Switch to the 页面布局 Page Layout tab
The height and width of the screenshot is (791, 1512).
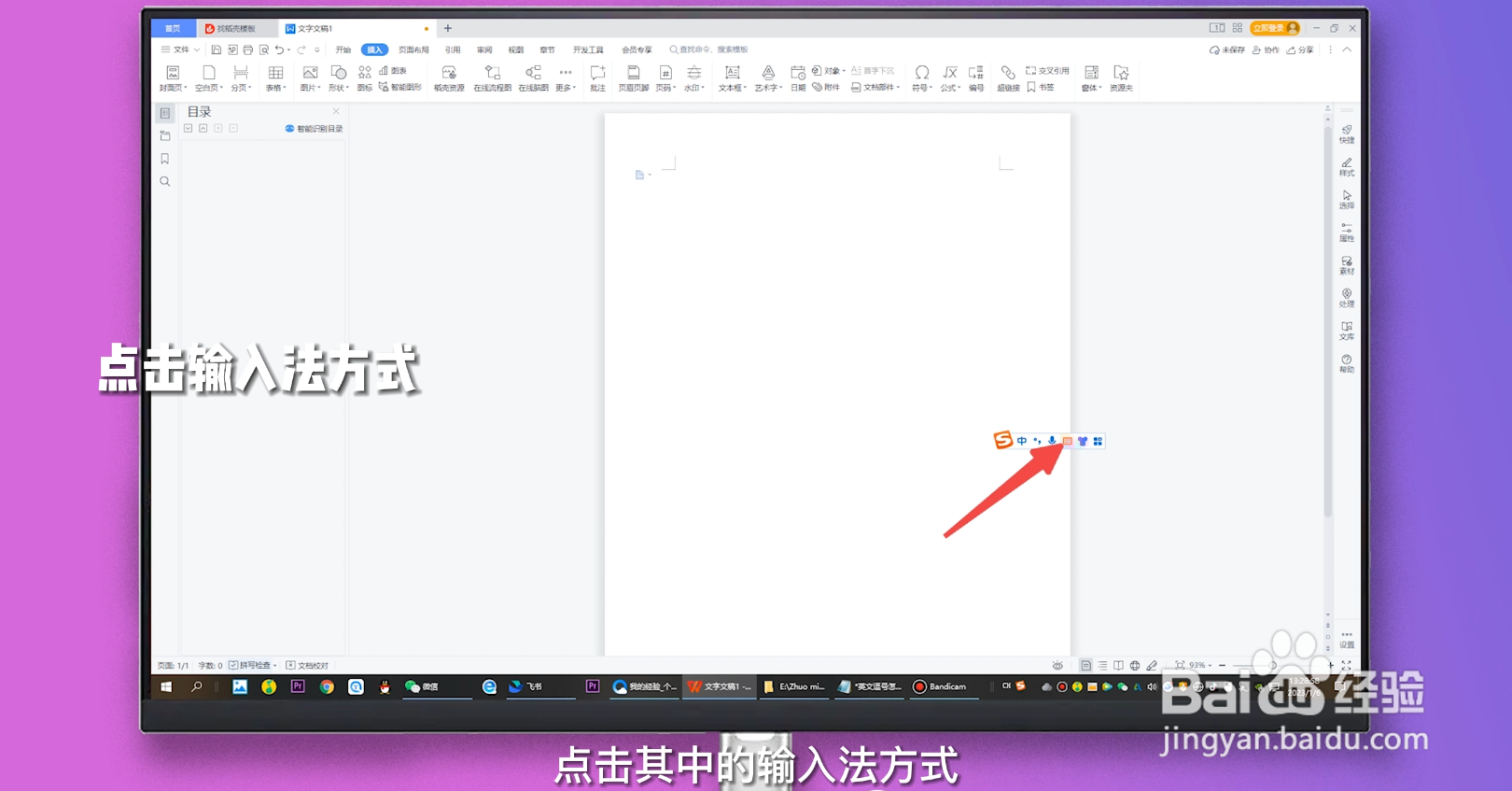pos(413,49)
